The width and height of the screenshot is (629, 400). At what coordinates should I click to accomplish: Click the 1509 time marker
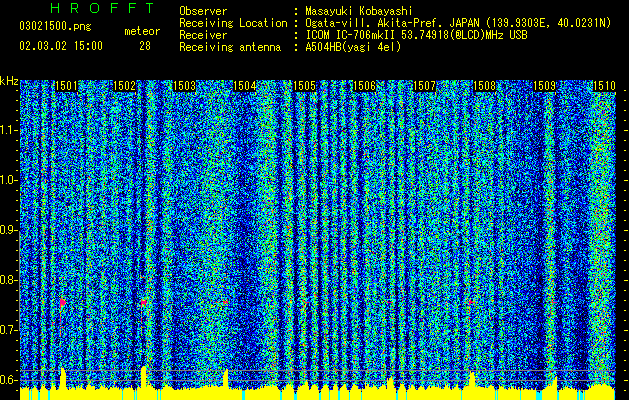544,86
